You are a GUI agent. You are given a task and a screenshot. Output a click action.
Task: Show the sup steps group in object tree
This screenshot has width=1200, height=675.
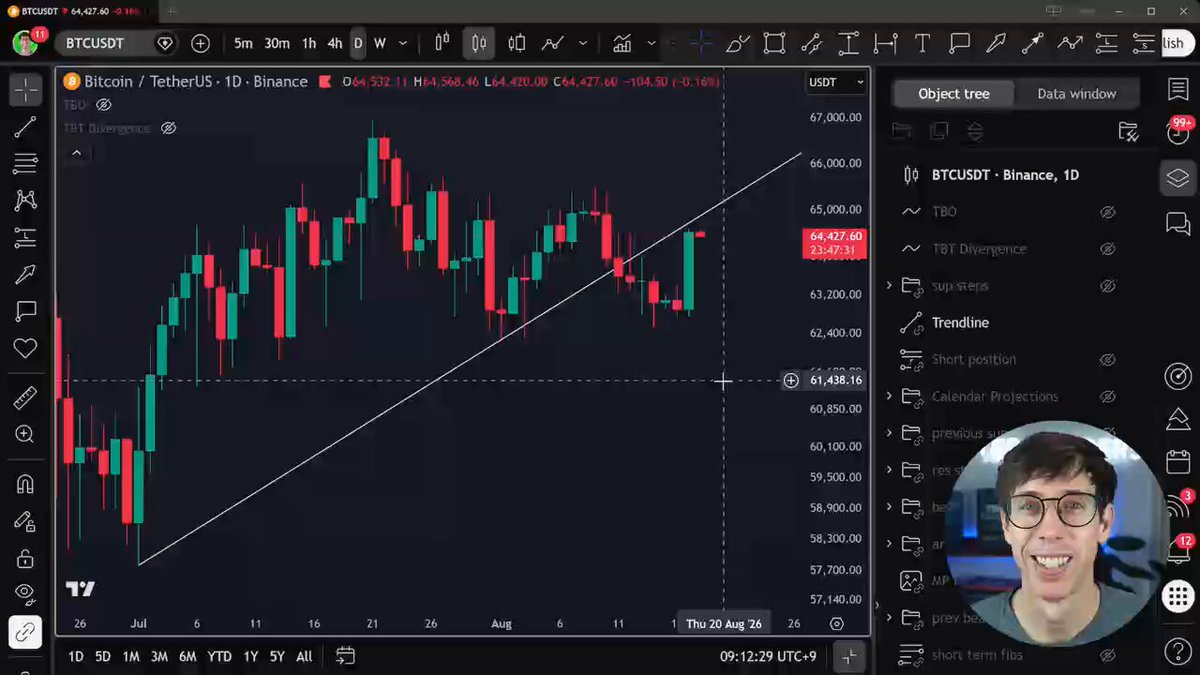pyautogui.click(x=1107, y=286)
